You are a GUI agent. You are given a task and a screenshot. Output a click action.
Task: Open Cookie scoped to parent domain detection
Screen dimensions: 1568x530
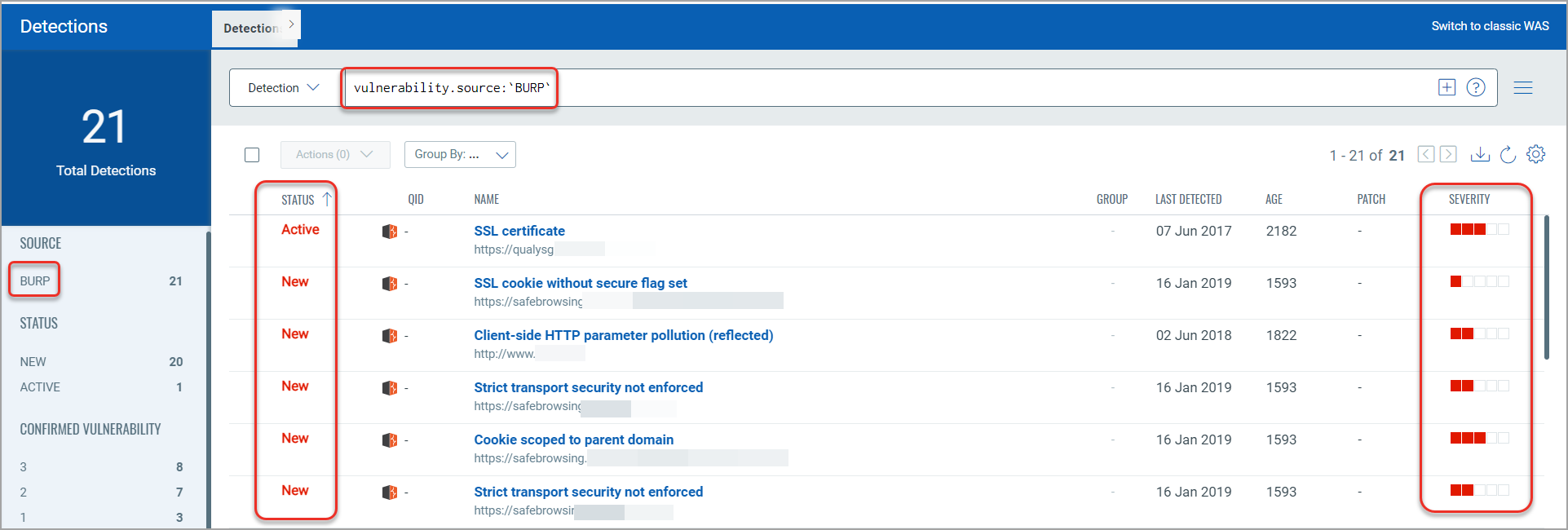tap(574, 439)
